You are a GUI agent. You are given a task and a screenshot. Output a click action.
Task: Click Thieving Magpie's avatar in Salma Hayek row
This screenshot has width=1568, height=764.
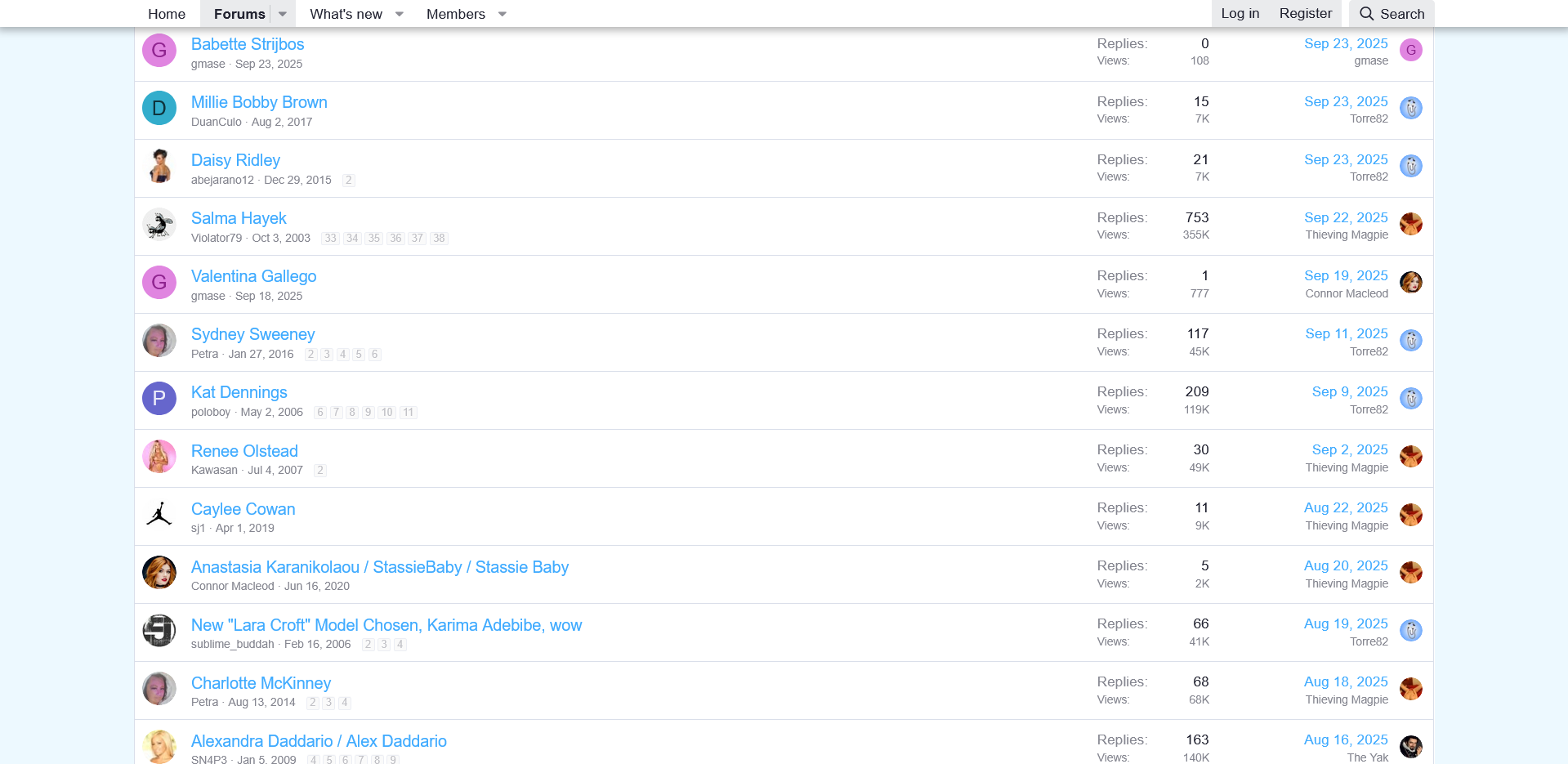click(x=1410, y=224)
